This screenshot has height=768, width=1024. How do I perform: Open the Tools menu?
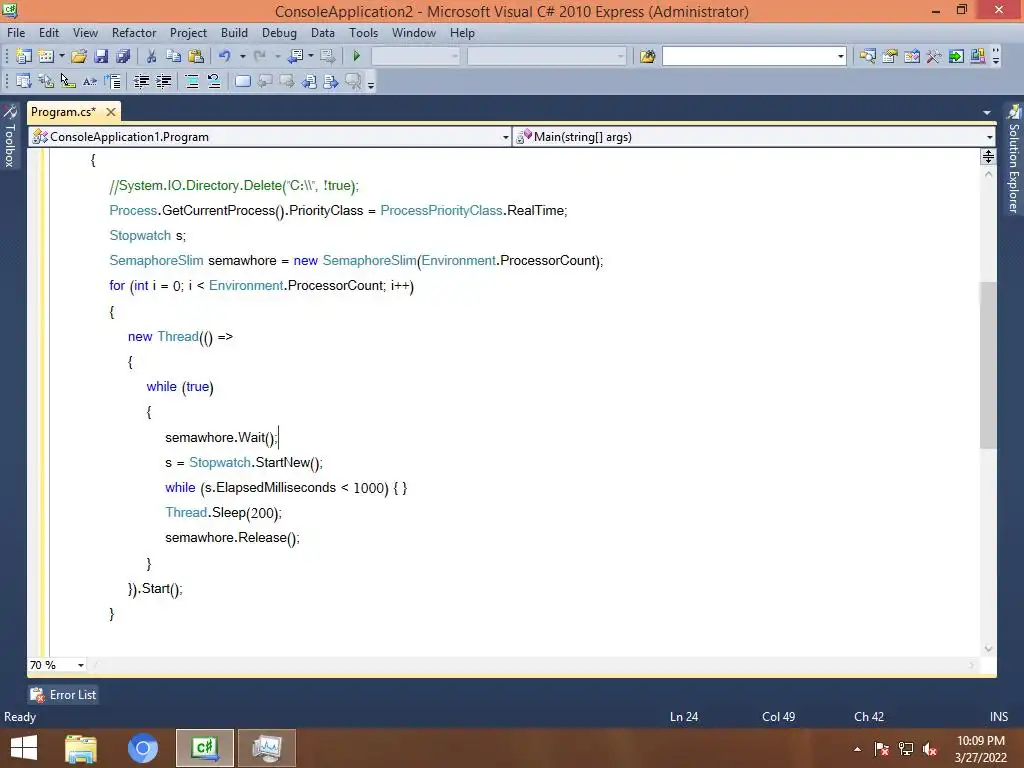(364, 33)
